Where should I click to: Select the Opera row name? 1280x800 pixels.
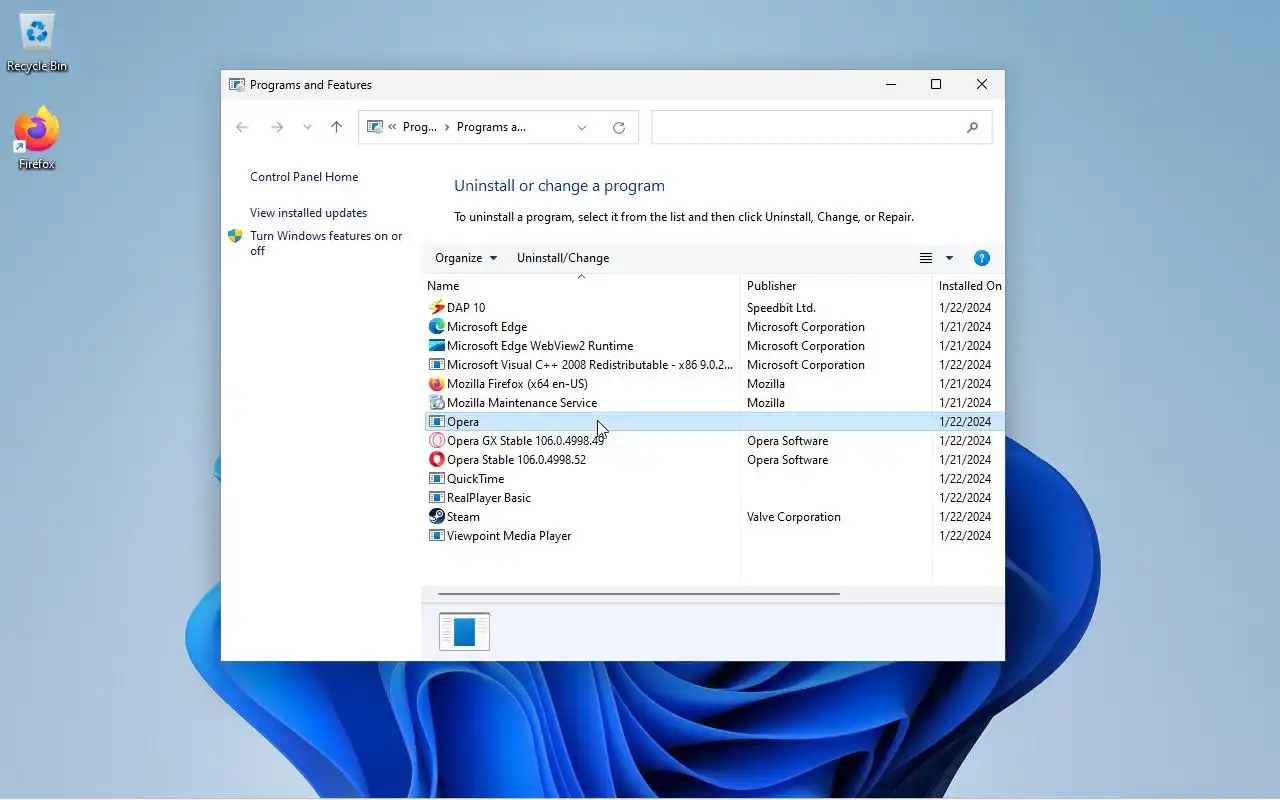click(x=463, y=422)
